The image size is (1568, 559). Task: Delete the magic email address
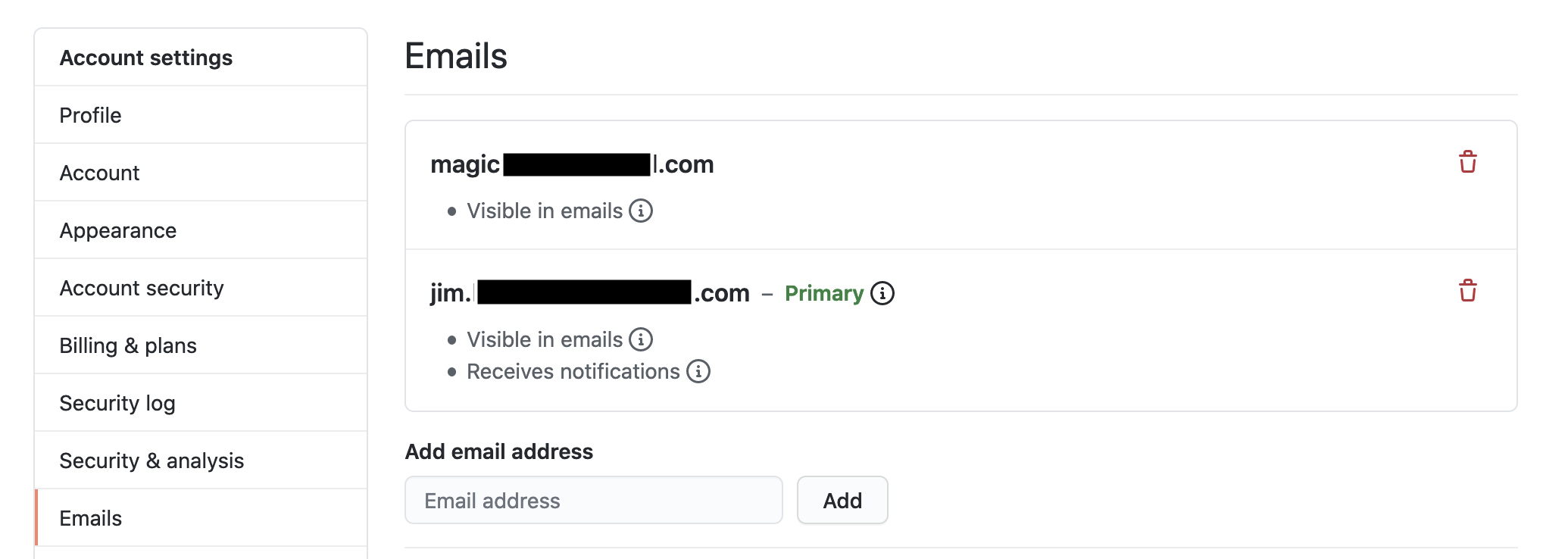pyautogui.click(x=1468, y=161)
